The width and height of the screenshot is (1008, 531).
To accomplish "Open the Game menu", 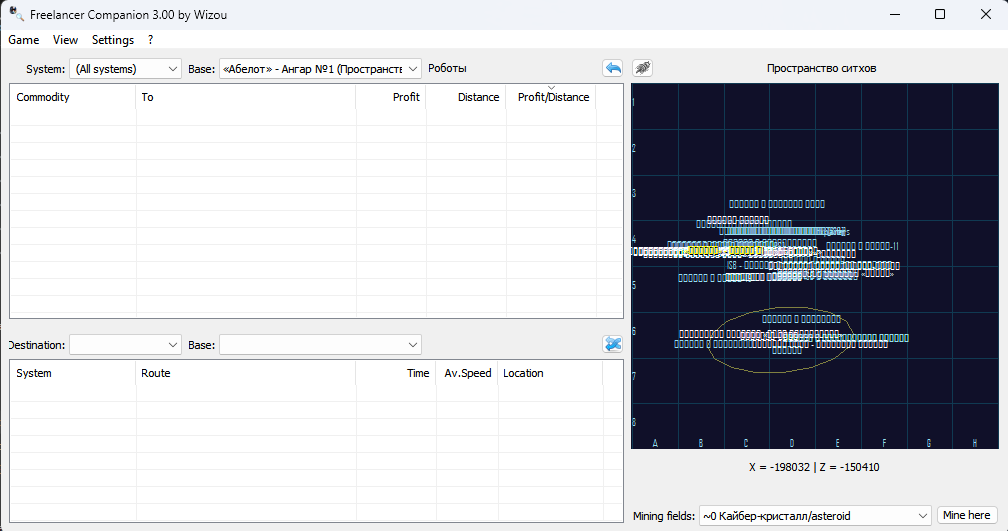I will click(24, 40).
